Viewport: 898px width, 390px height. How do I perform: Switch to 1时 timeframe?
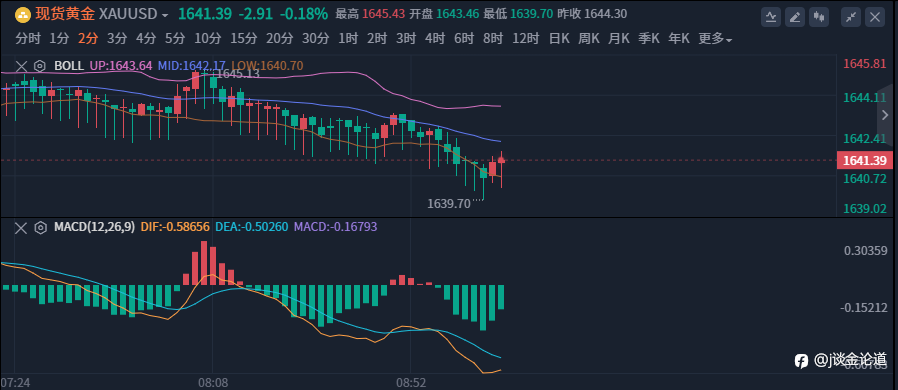click(348, 39)
